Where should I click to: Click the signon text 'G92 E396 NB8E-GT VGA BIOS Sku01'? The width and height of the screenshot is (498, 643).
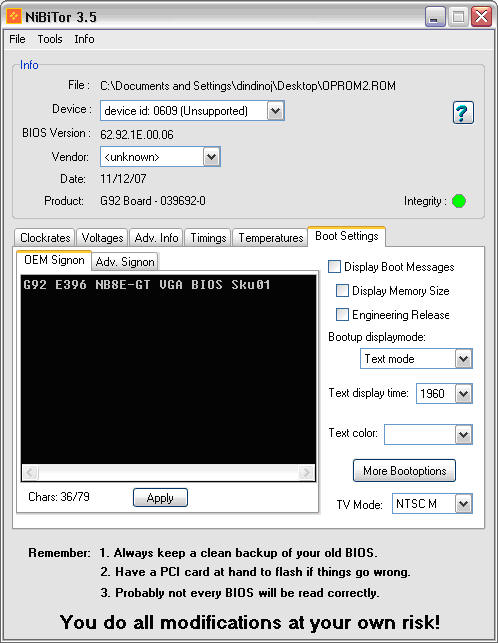(147, 285)
